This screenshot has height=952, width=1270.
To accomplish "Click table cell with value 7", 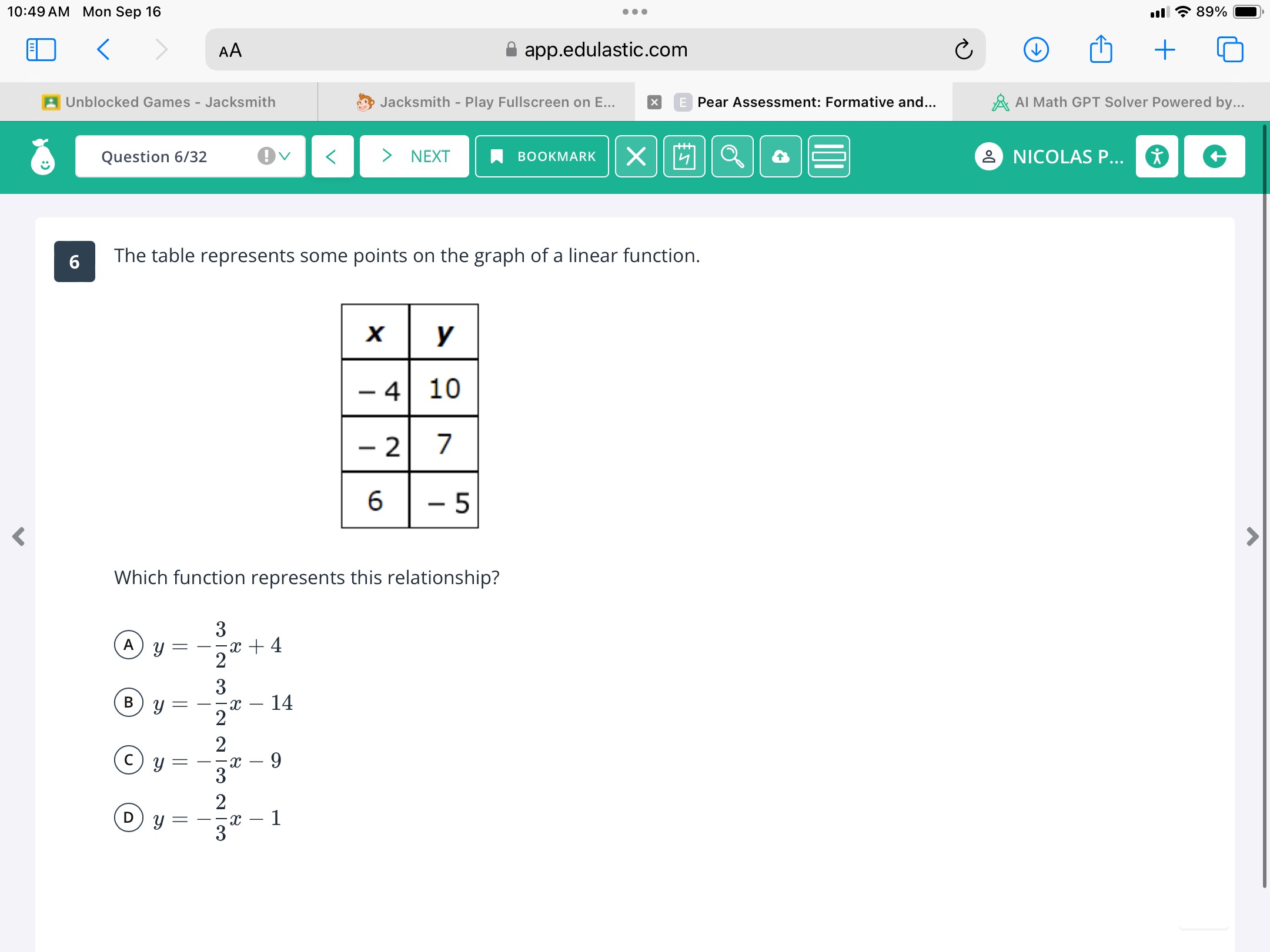I will pyautogui.click(x=444, y=444).
